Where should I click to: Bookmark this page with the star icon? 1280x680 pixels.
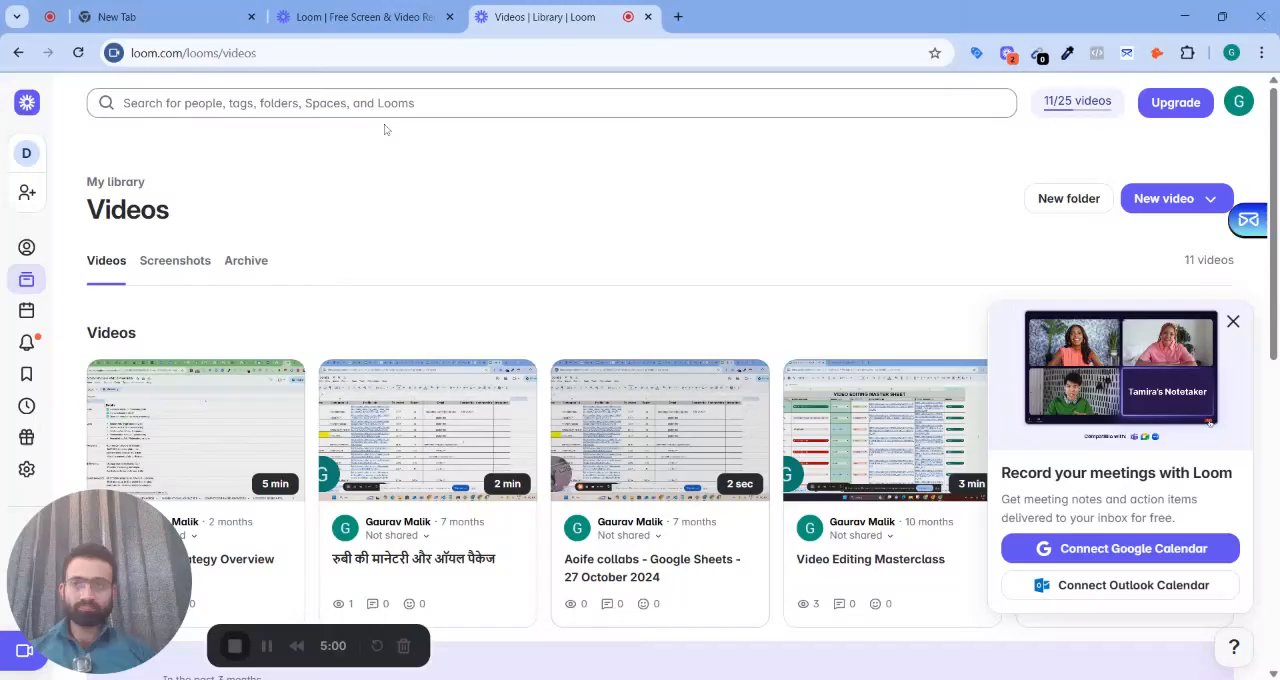[x=935, y=53]
